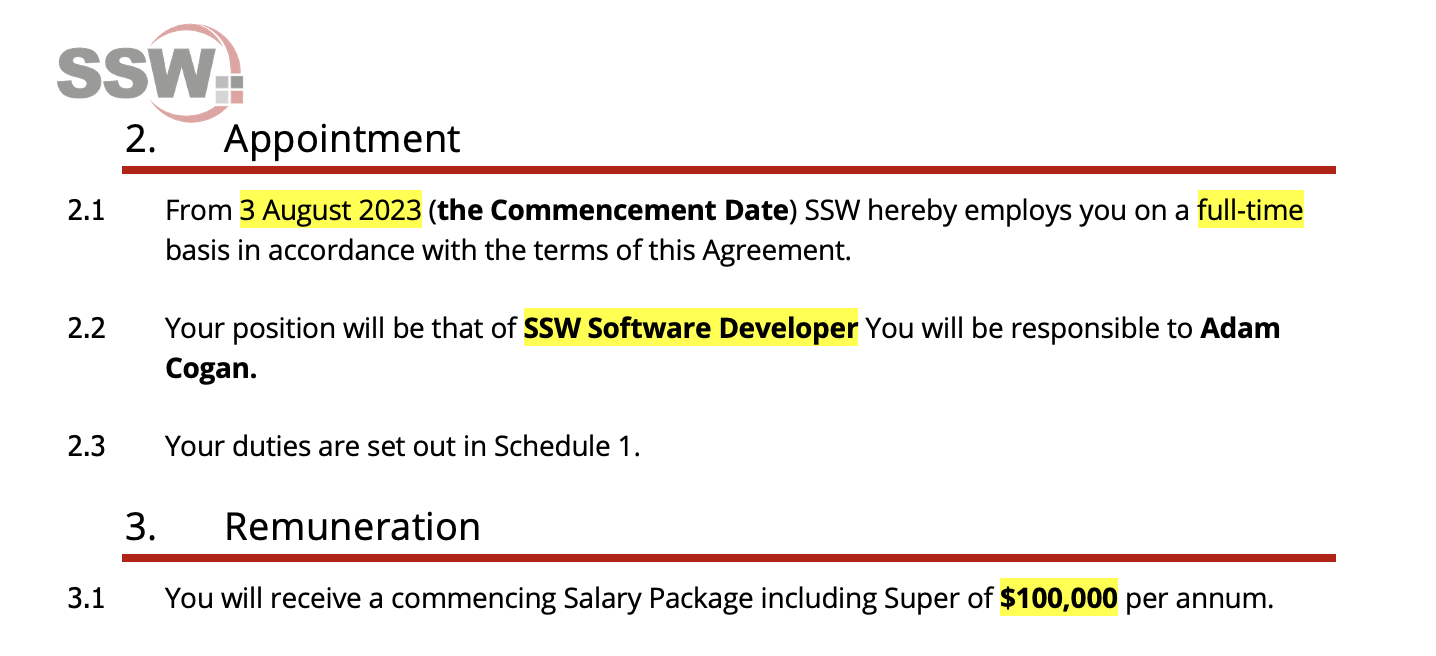The image size is (1436, 656).
Task: Click clause number 2.1
Action: coord(86,212)
